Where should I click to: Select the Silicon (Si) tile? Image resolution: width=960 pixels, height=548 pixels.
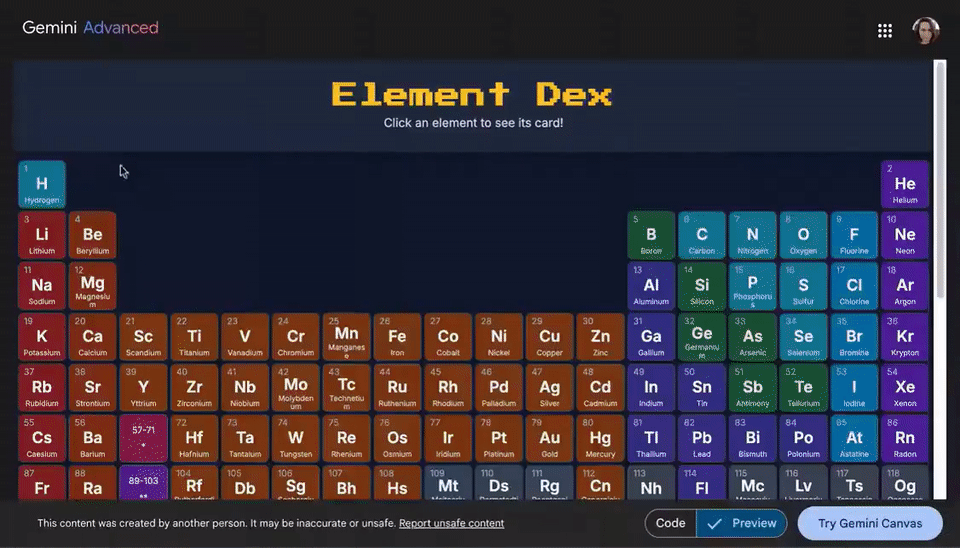click(x=702, y=286)
